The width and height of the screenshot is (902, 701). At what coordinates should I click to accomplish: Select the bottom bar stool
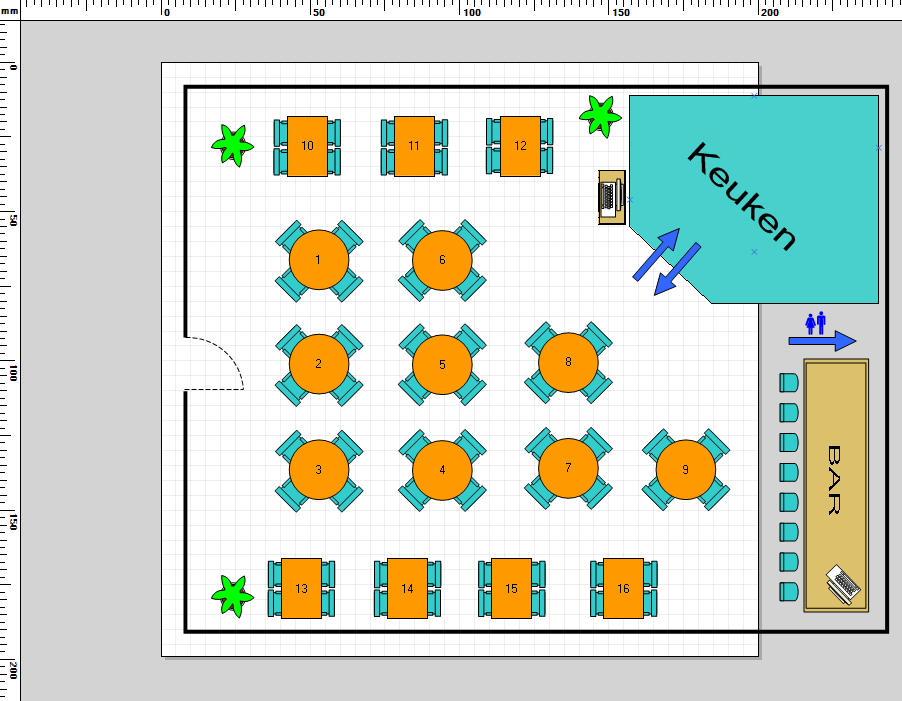tap(789, 591)
